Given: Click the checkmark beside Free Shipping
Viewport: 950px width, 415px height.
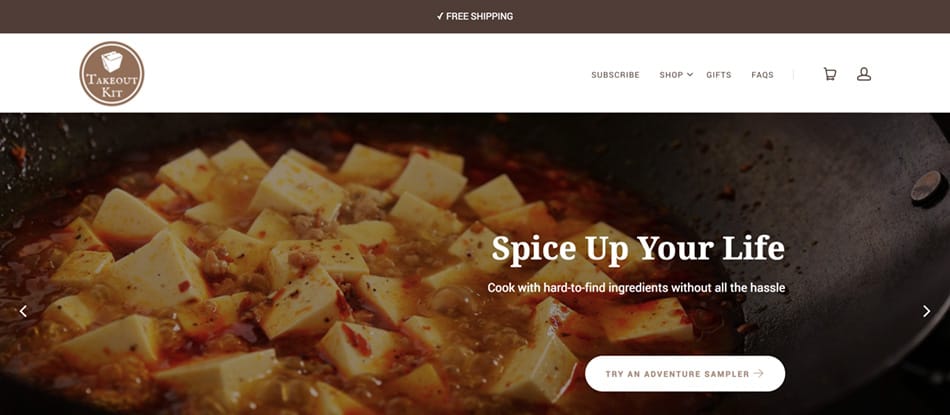Looking at the screenshot, I should (440, 16).
